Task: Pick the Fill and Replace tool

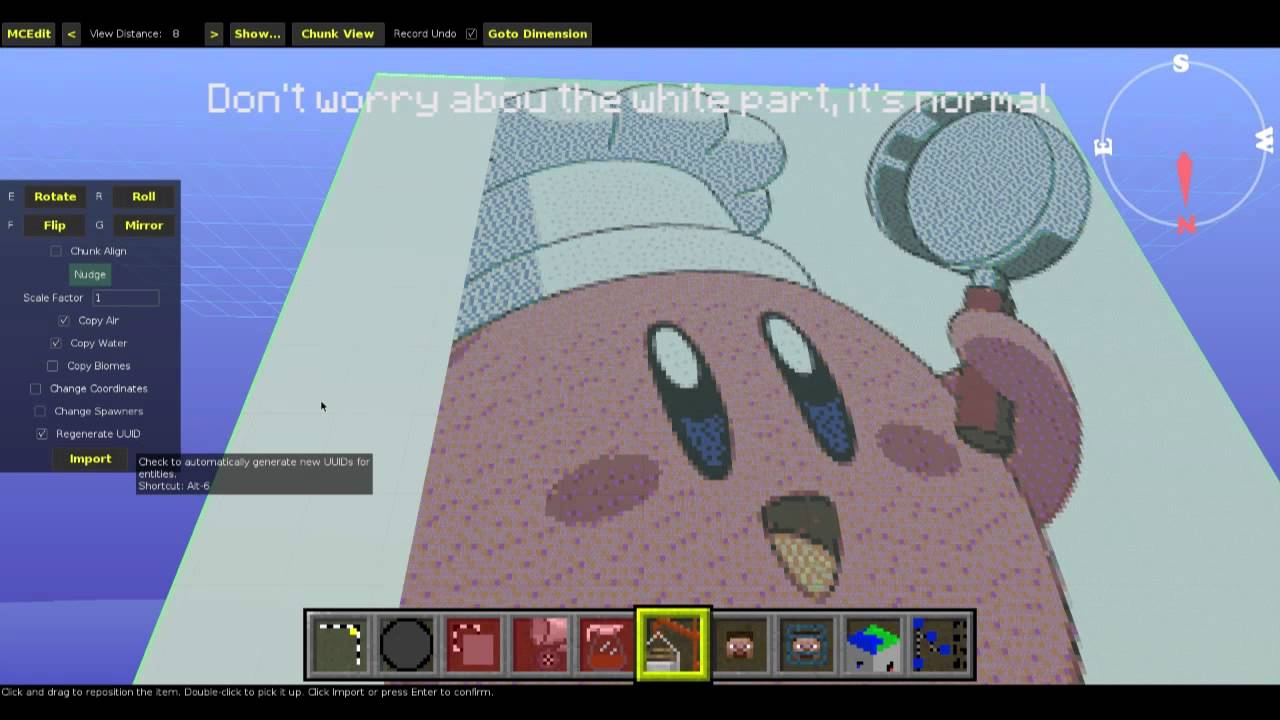Action: pos(540,645)
